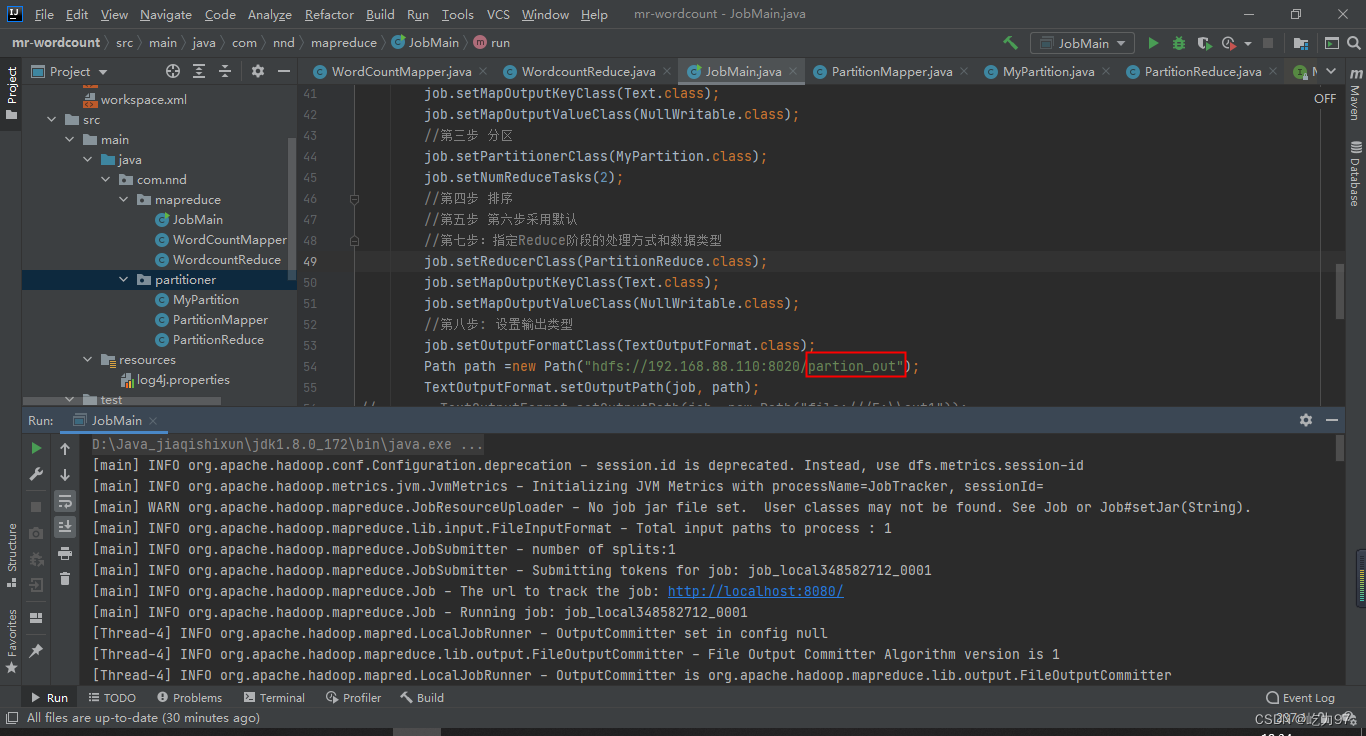Collapse the partitioner package node

(x=124, y=279)
